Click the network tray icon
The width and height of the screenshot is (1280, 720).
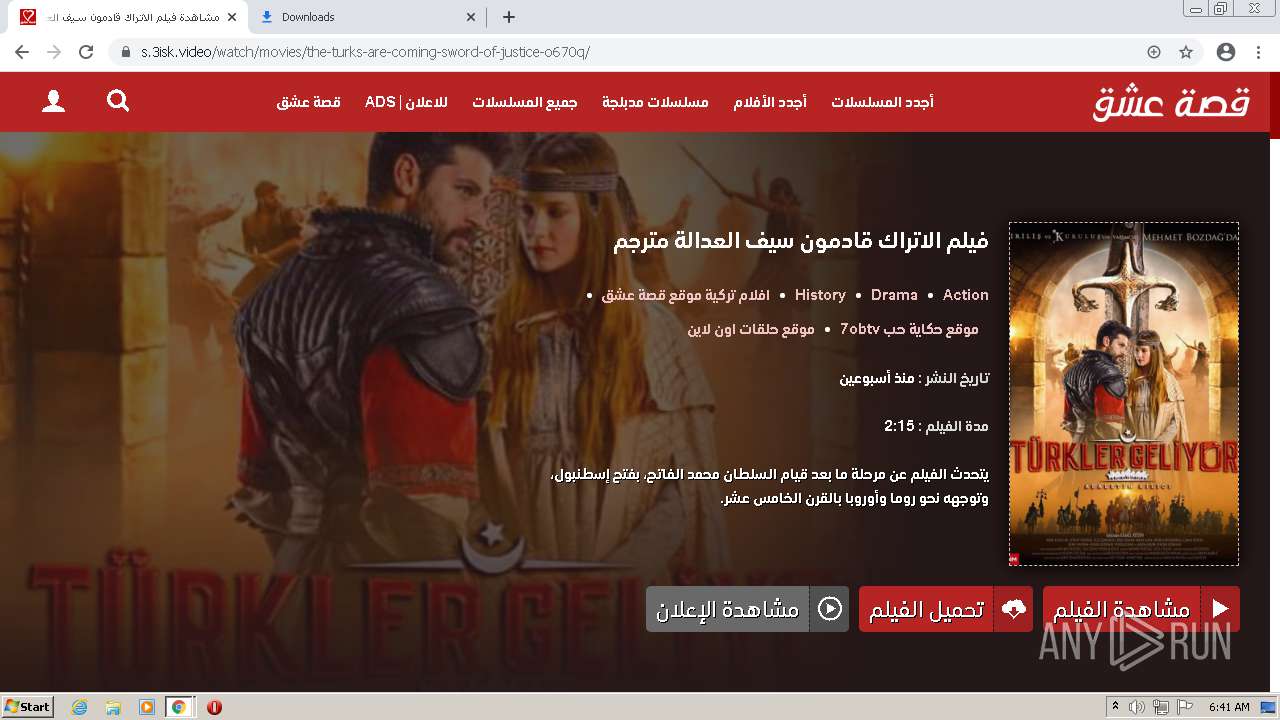[x=1161, y=707]
